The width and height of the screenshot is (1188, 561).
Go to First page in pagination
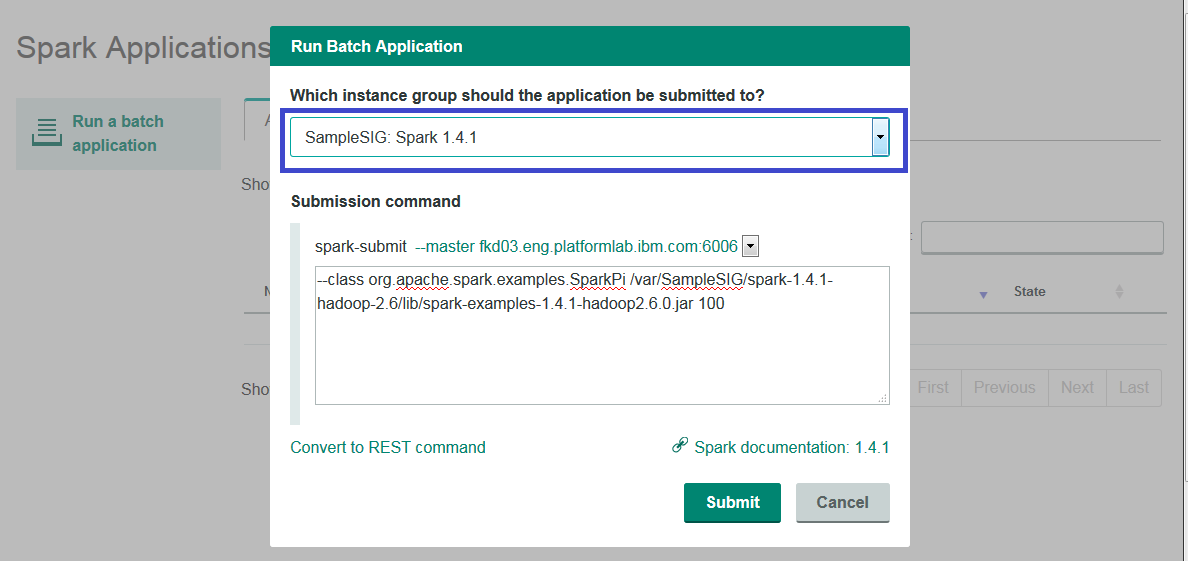933,387
